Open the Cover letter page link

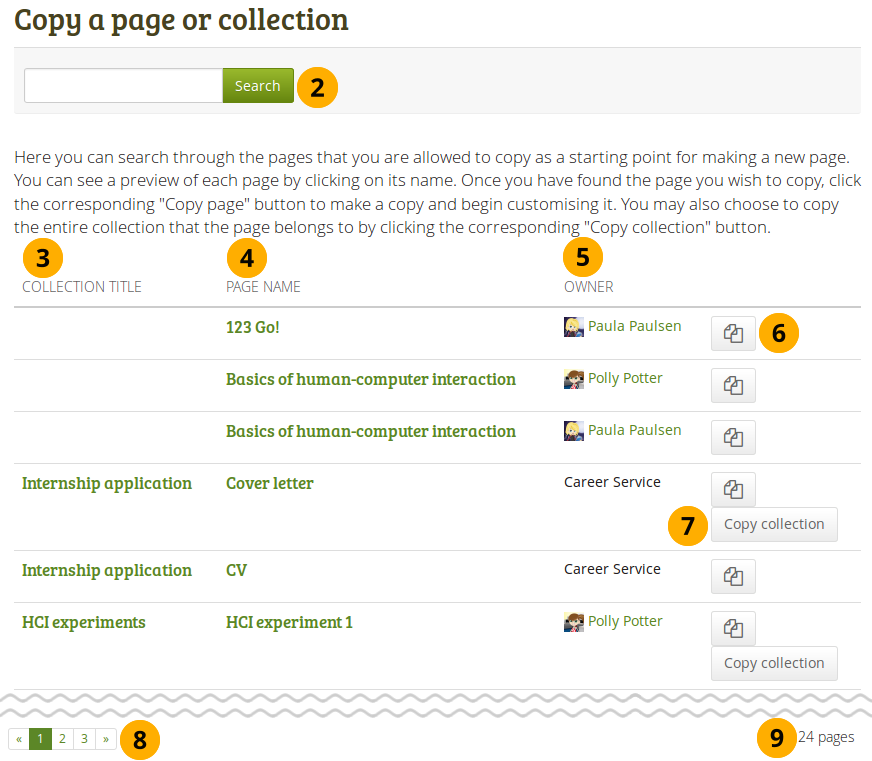[269, 483]
